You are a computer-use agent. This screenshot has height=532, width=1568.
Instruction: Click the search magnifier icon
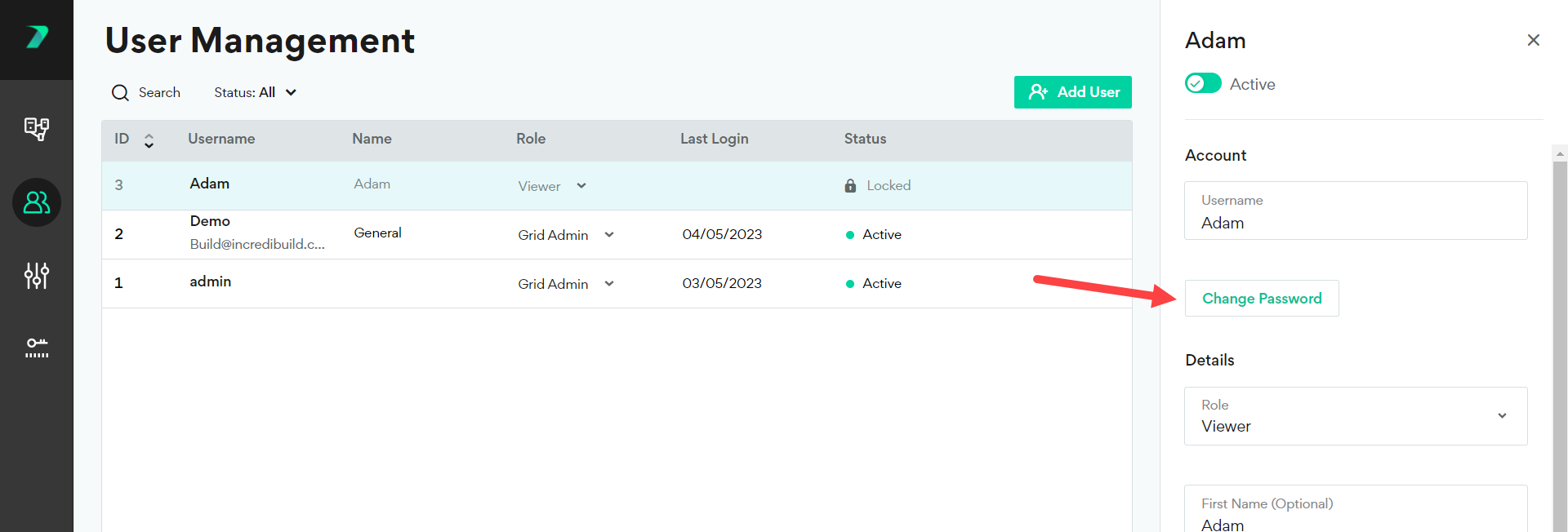coord(120,93)
